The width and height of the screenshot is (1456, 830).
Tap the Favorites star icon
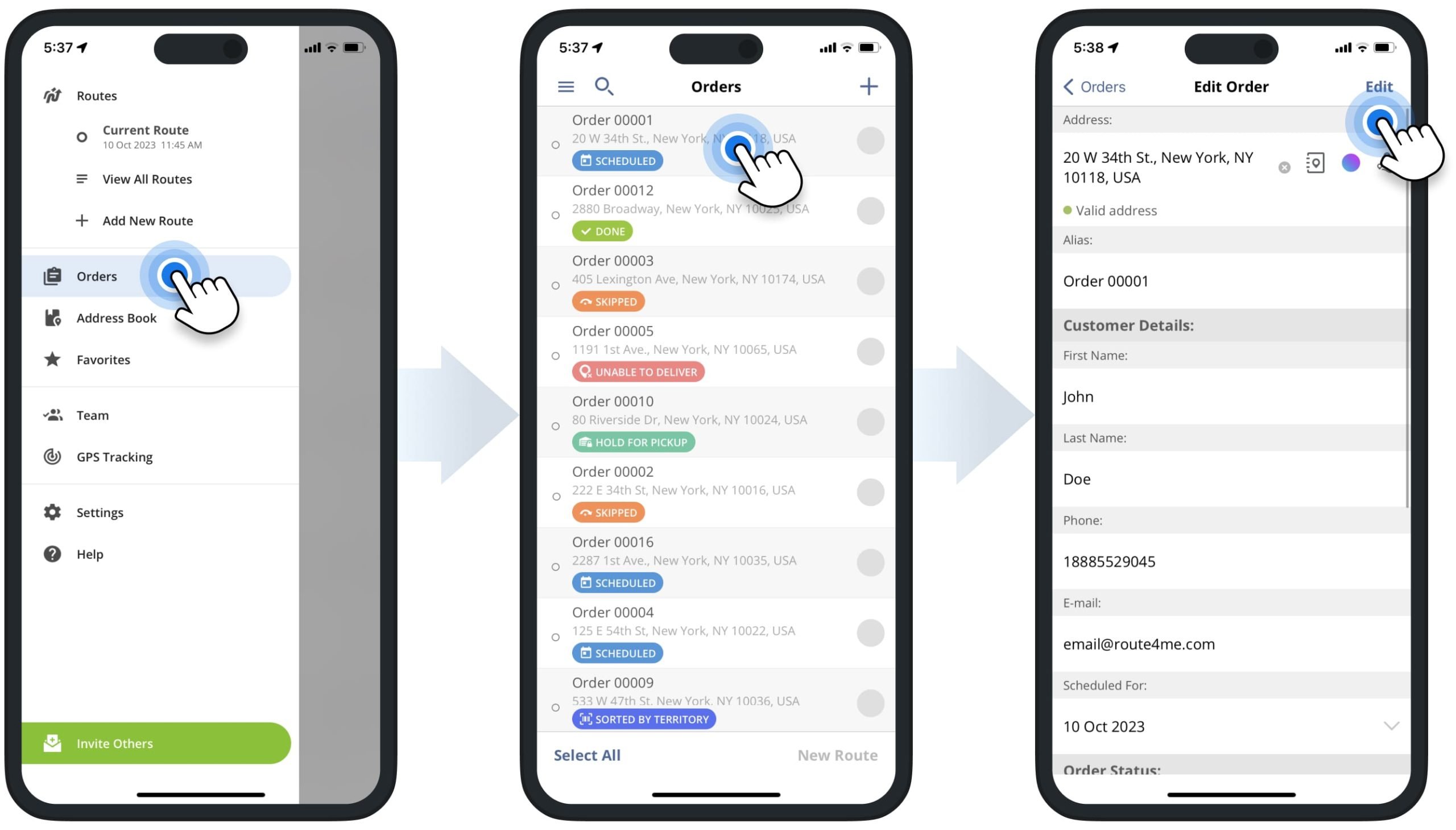coord(52,359)
